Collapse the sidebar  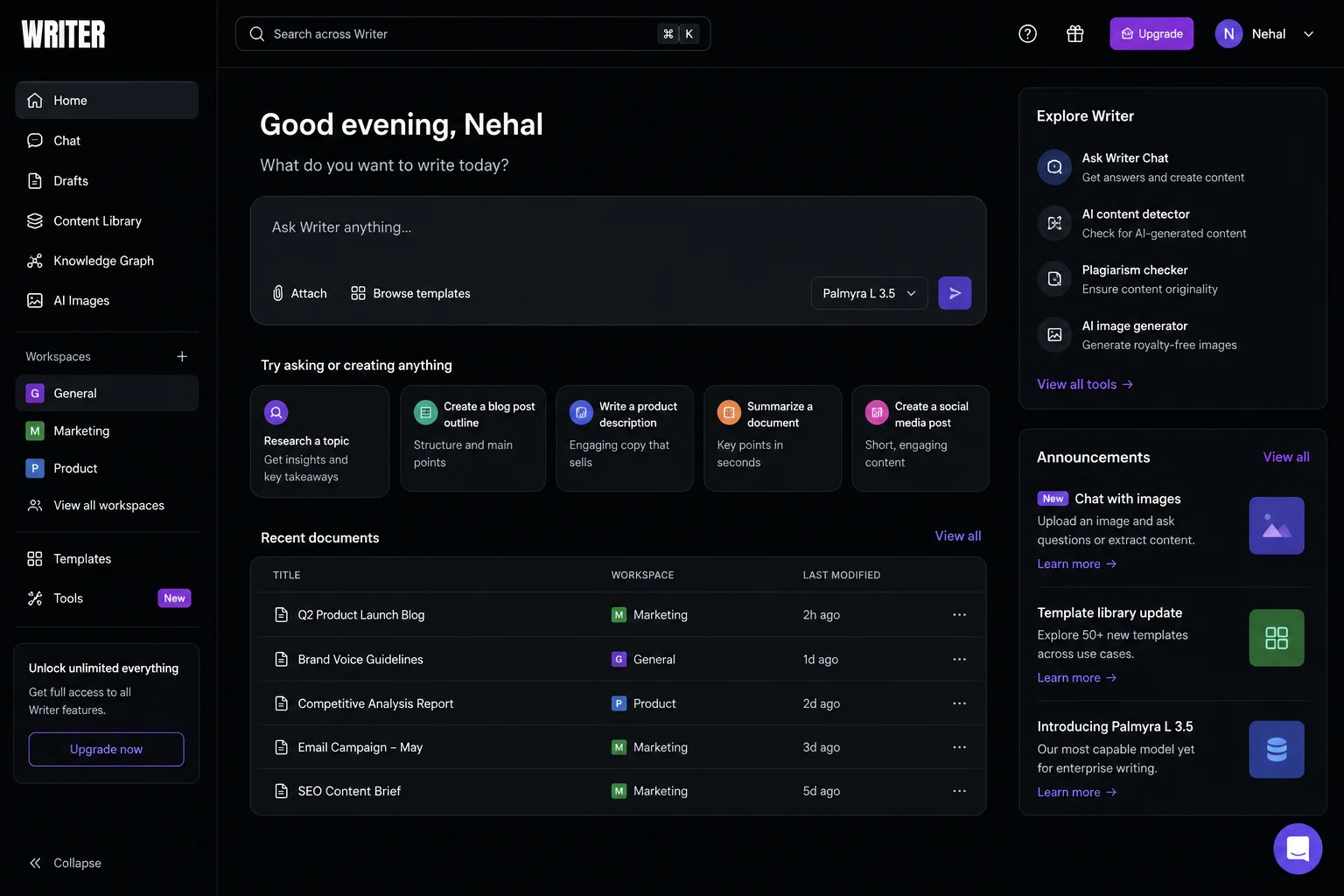[65, 863]
